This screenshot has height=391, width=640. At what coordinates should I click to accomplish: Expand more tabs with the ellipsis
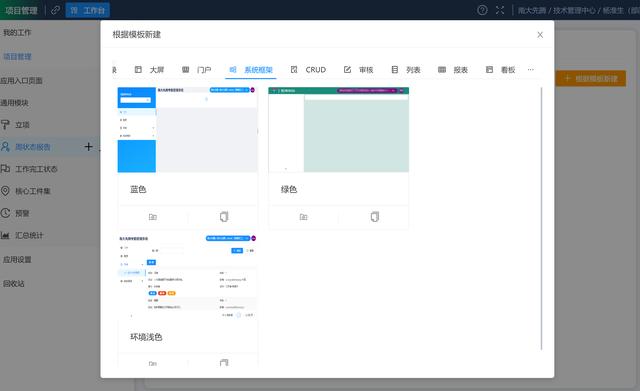pyautogui.click(x=530, y=69)
